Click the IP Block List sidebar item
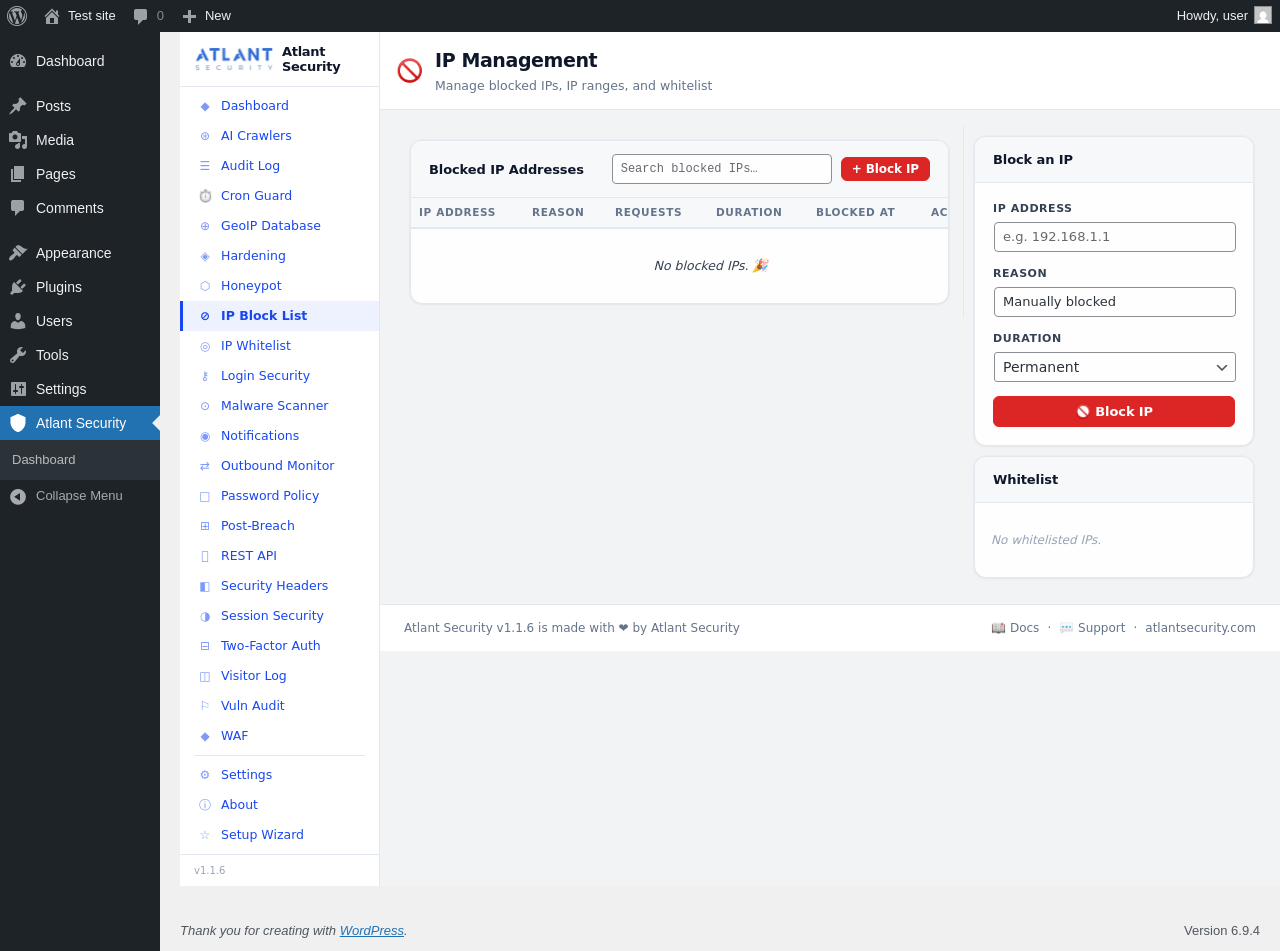 (280, 316)
